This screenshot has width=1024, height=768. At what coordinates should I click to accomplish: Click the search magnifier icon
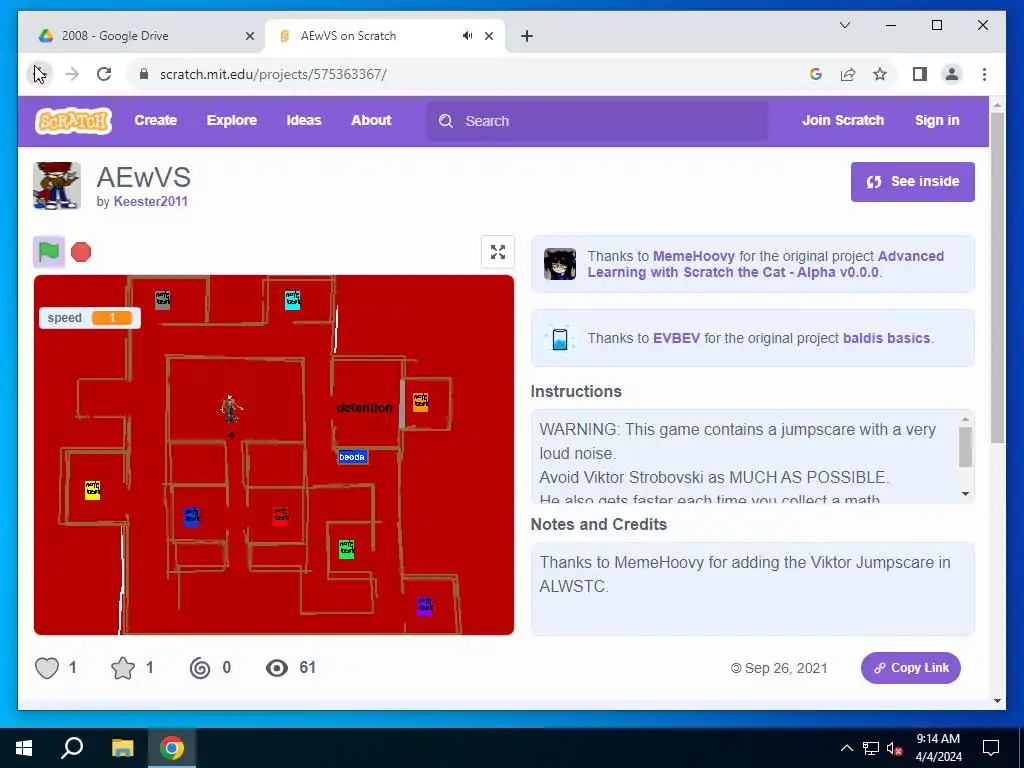click(446, 121)
